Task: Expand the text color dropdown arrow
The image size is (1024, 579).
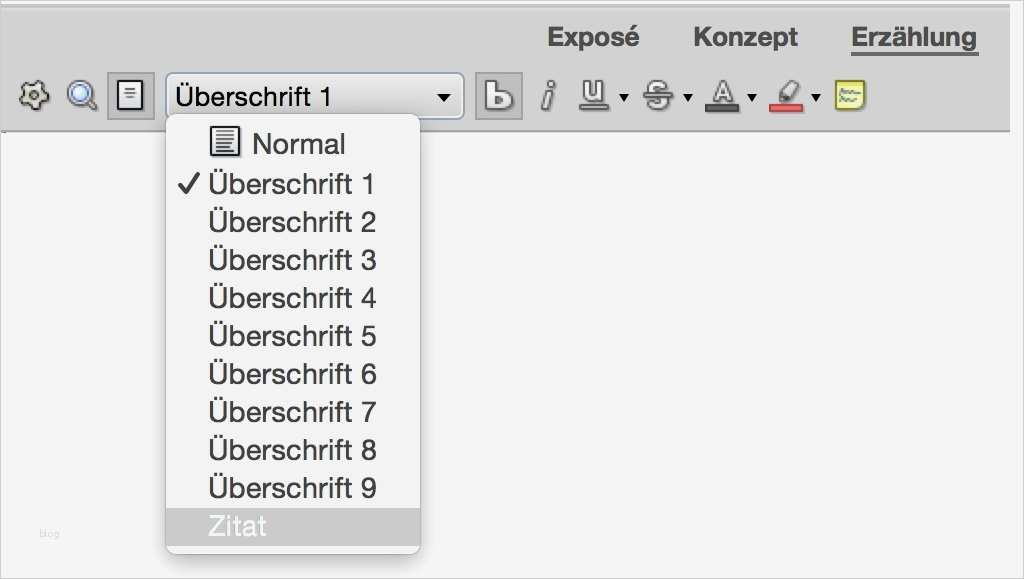Action: 751,98
